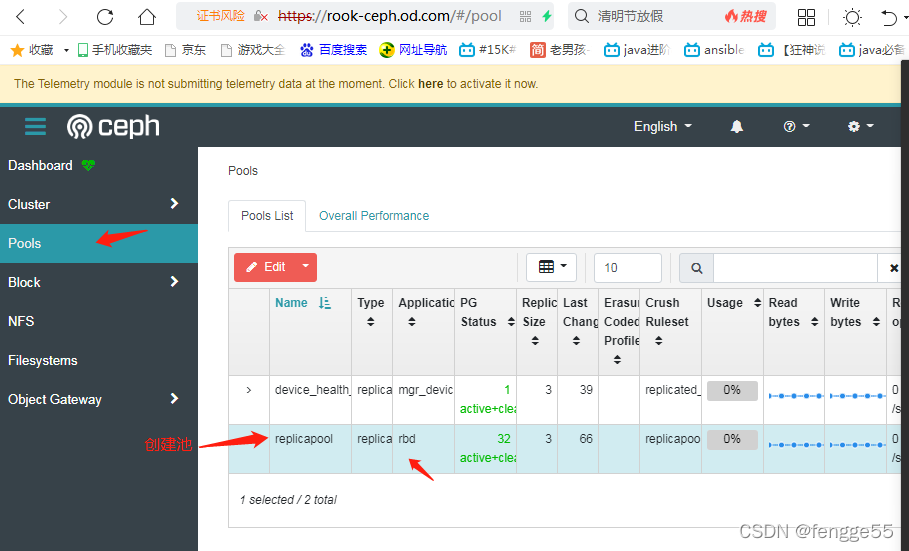This screenshot has width=909, height=551.
Task: Click the Edit pool button
Action: tap(265, 267)
